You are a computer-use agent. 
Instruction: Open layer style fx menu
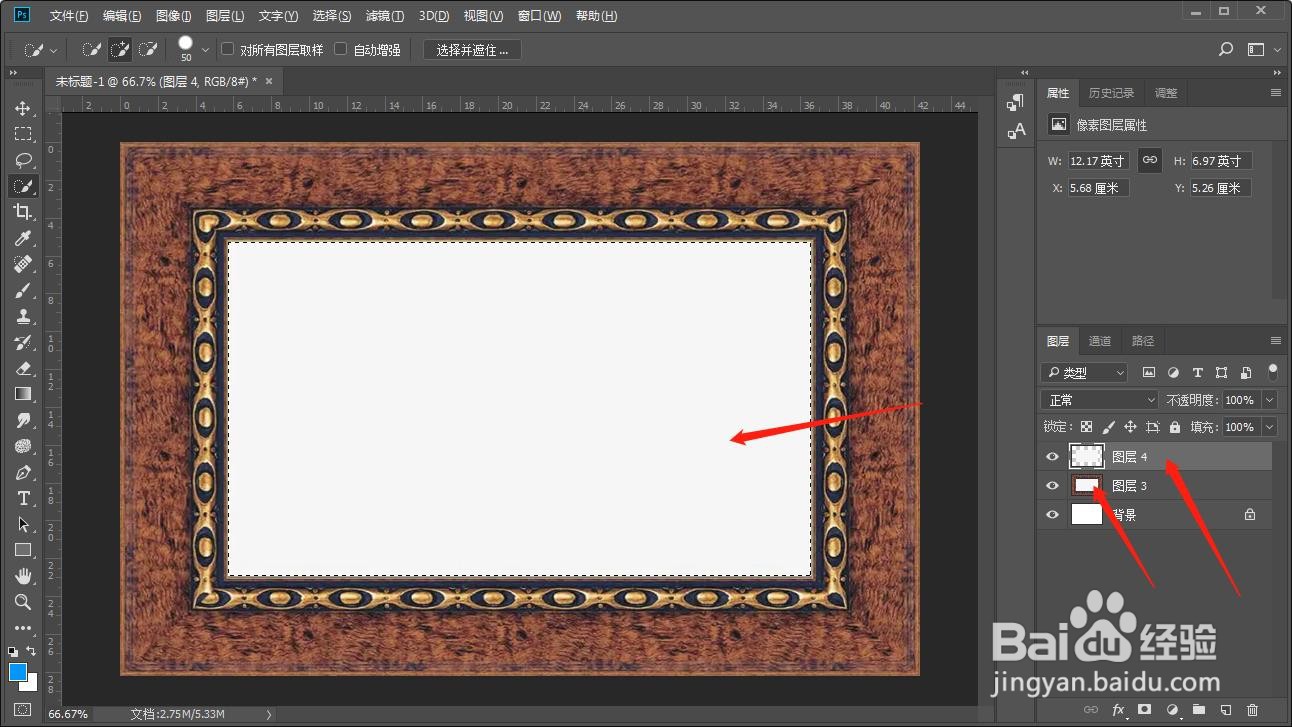[x=1118, y=710]
